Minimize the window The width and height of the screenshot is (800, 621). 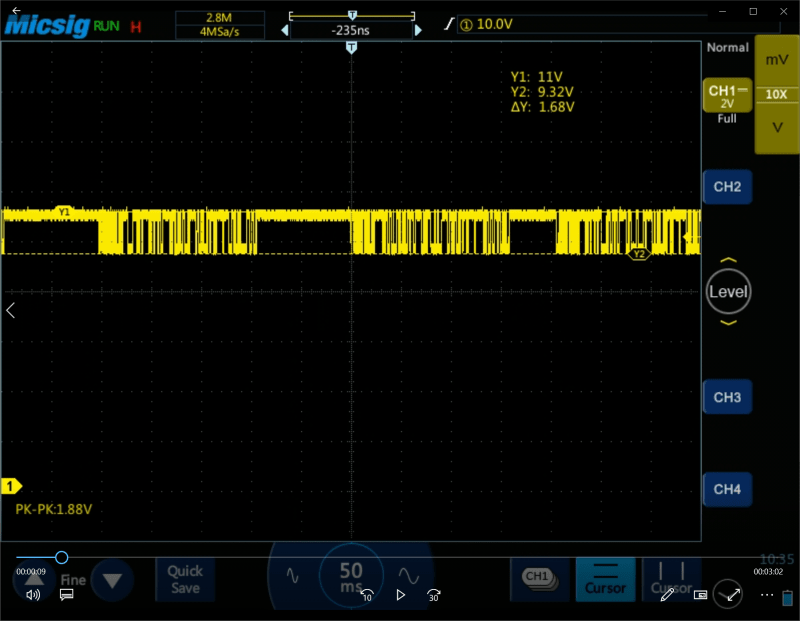[722, 11]
